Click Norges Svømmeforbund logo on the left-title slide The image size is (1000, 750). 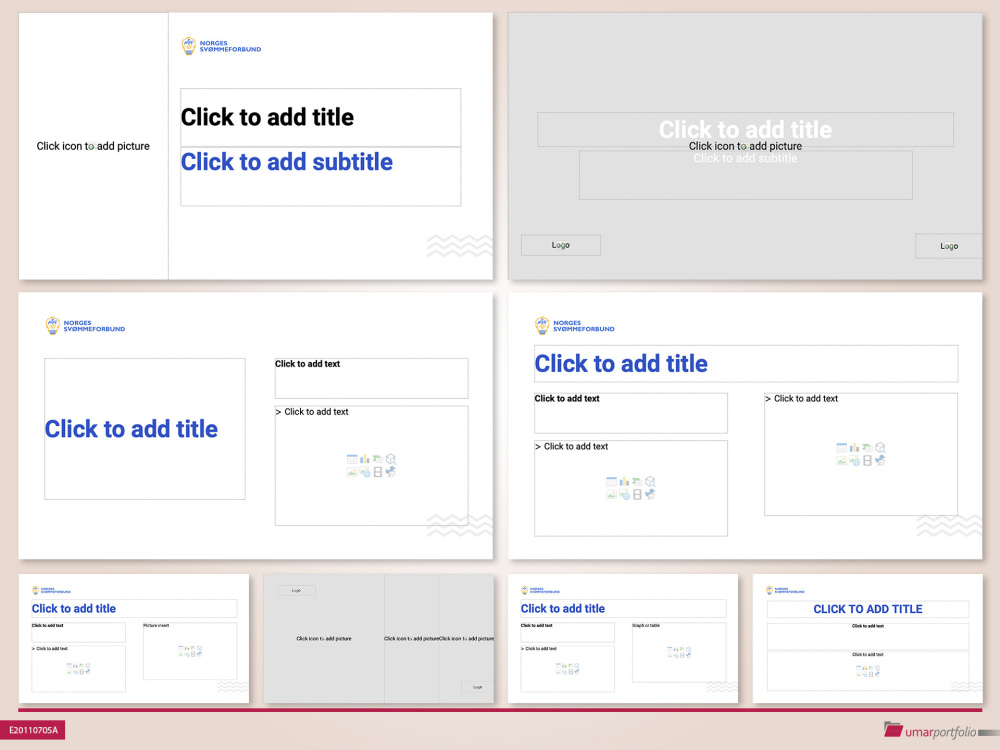(85, 326)
